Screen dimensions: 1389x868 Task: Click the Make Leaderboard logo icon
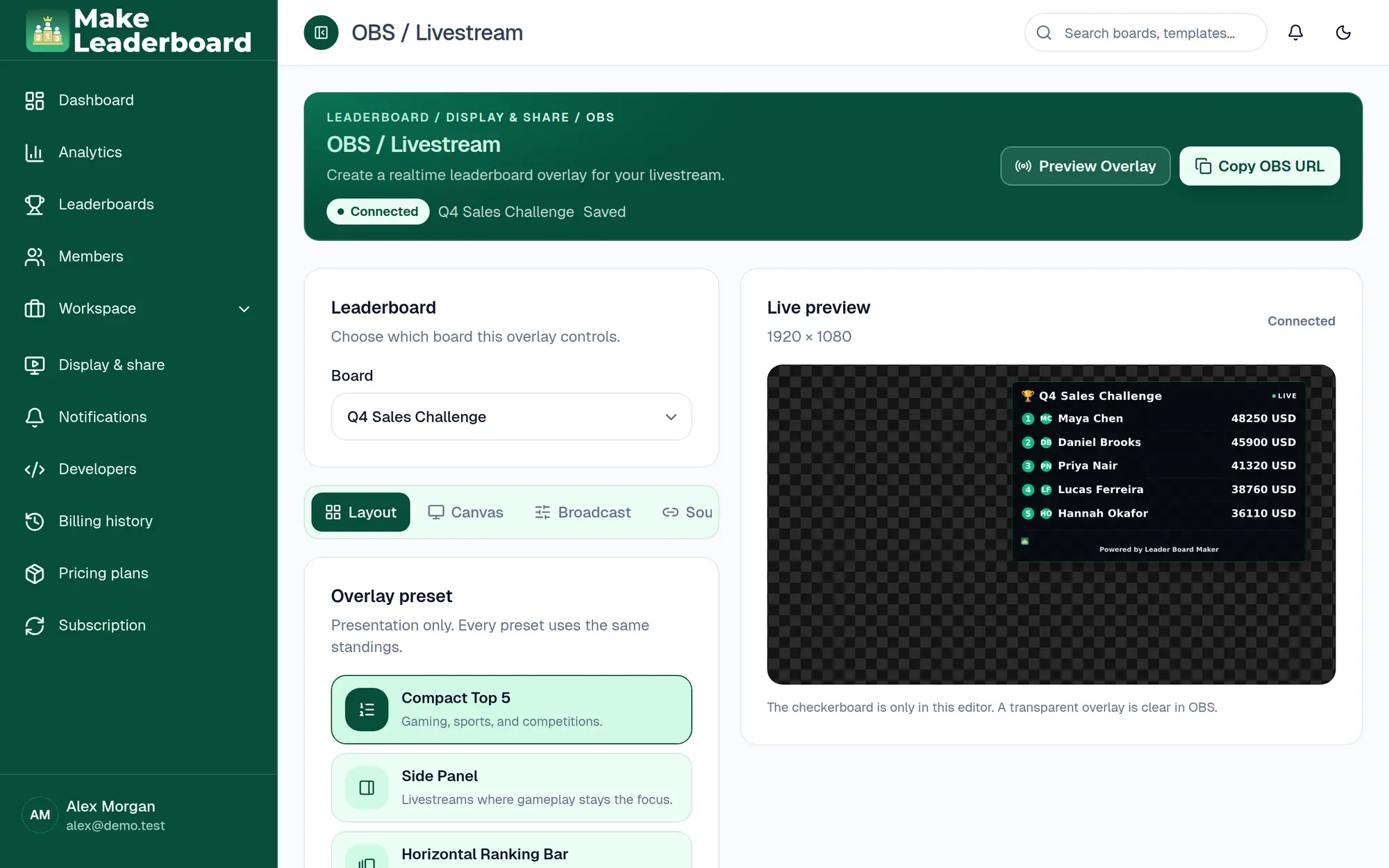(47, 31)
